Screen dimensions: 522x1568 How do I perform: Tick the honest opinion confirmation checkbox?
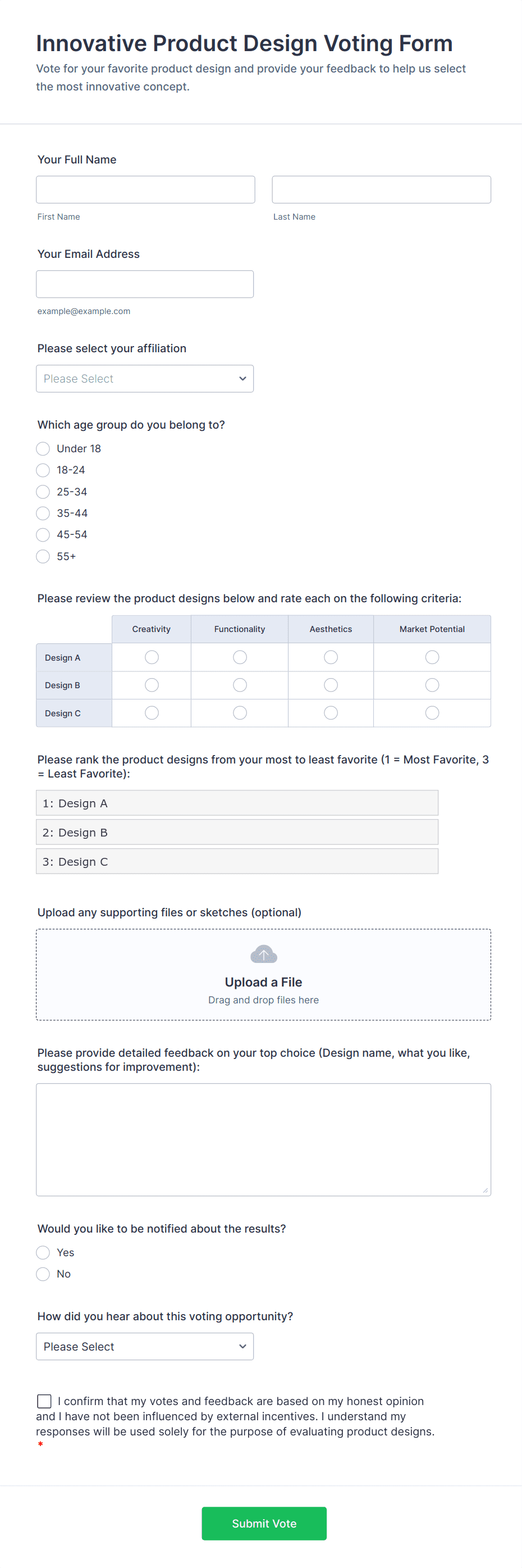click(44, 1401)
